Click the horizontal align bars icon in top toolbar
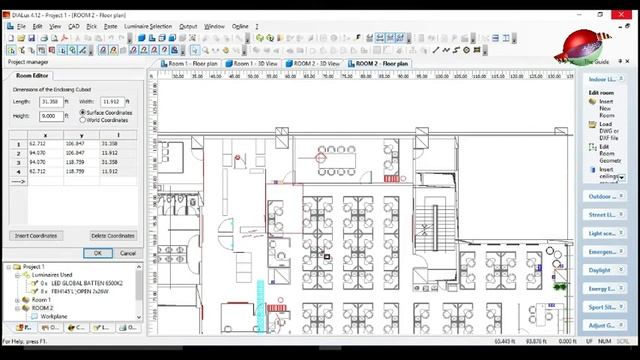 click(x=495, y=38)
